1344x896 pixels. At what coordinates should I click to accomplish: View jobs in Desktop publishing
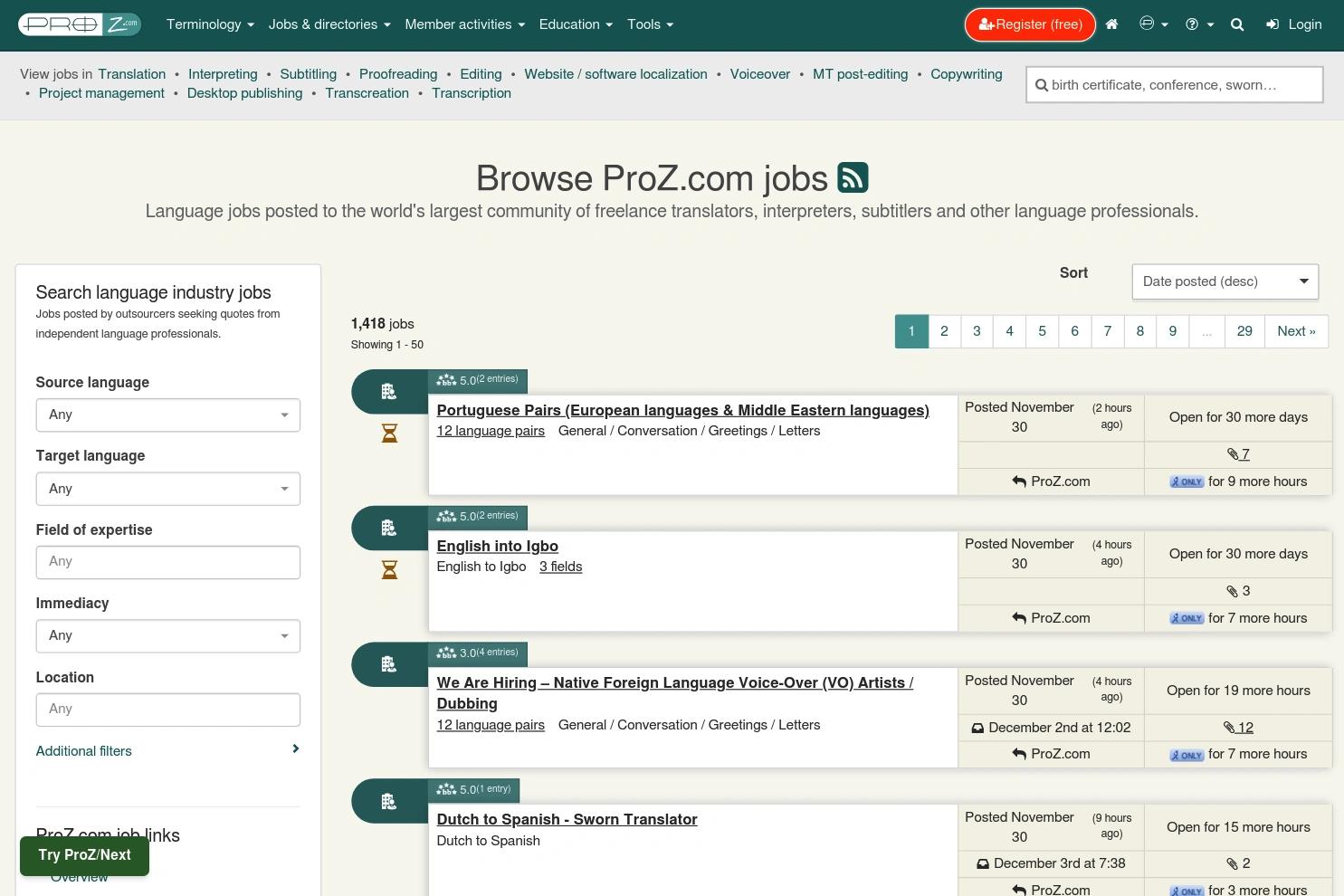click(x=244, y=93)
